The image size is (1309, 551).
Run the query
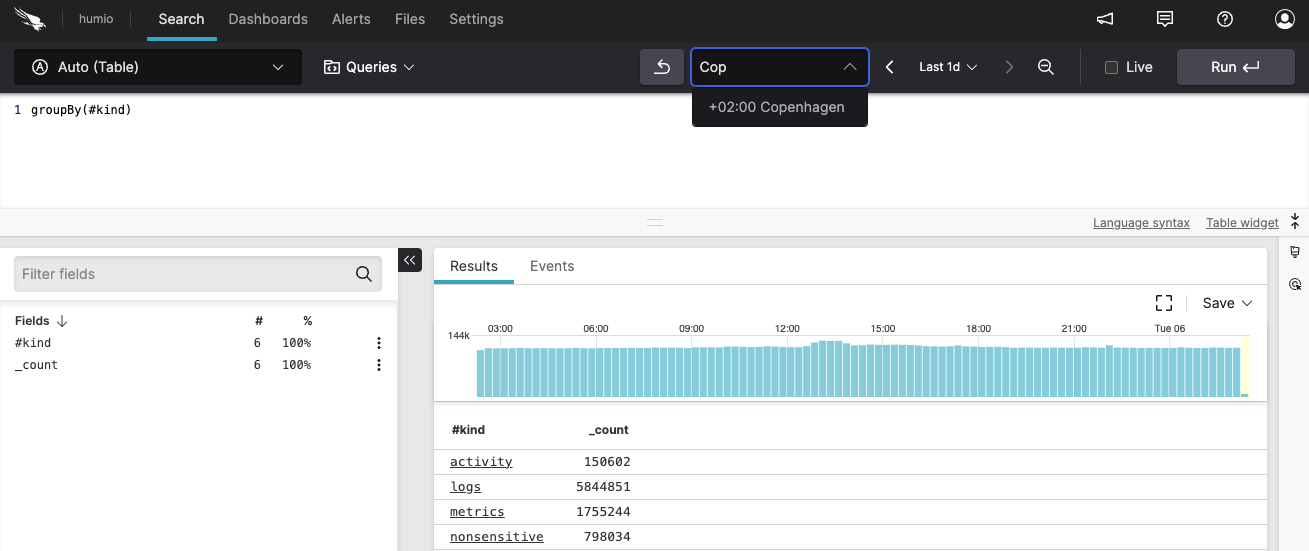pyautogui.click(x=1235, y=67)
